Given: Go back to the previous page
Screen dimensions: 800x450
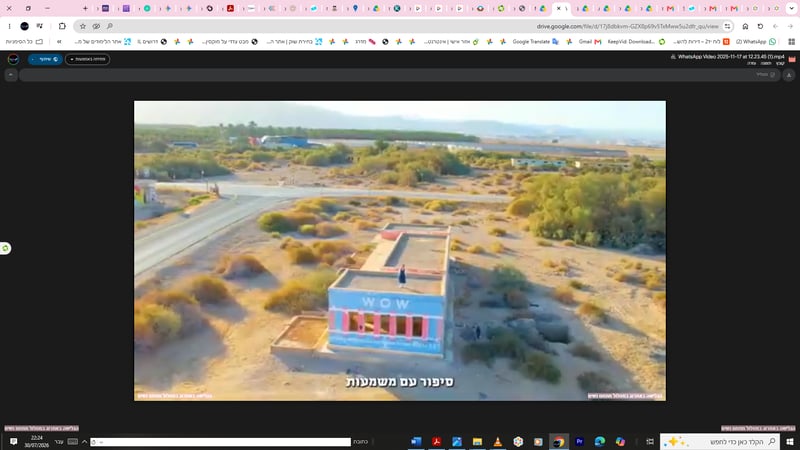Looking at the screenshot, I should 790,26.
